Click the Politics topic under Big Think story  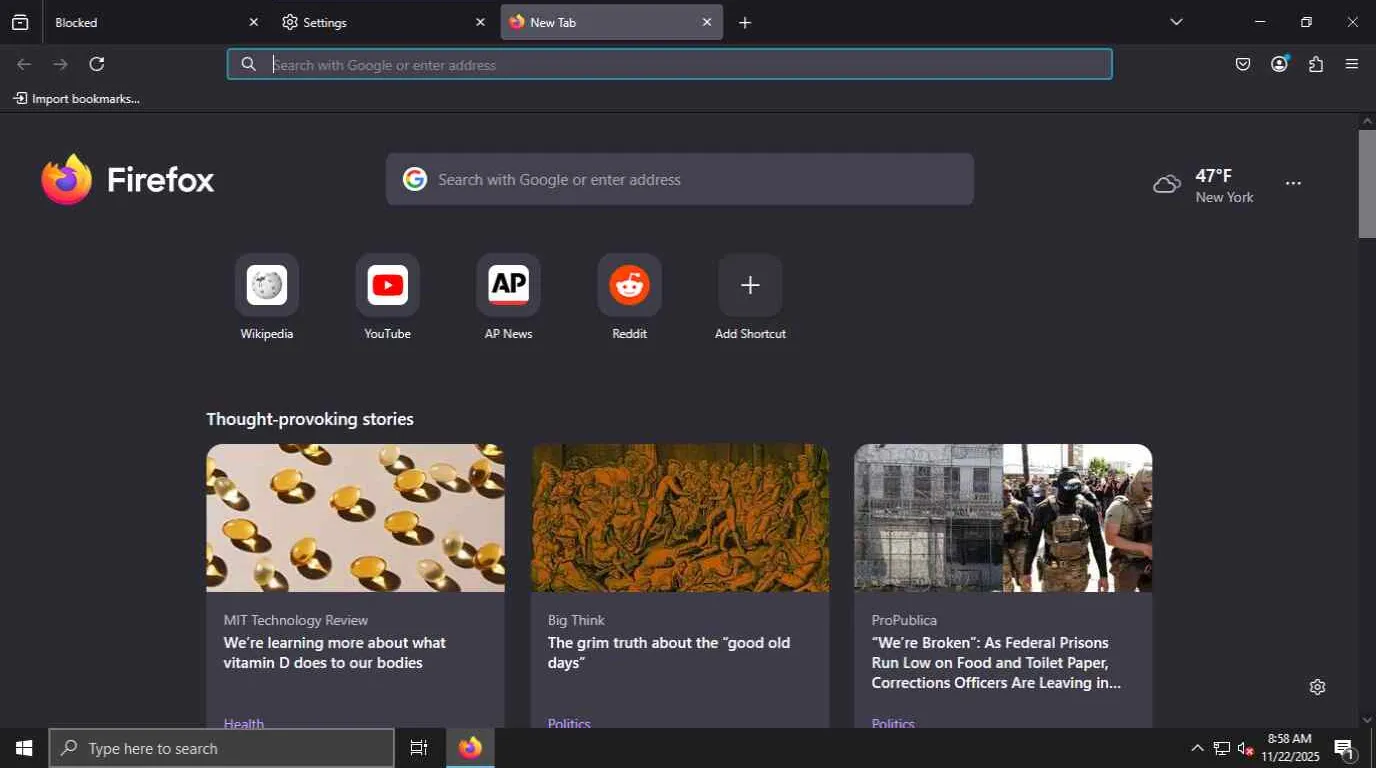coord(569,723)
